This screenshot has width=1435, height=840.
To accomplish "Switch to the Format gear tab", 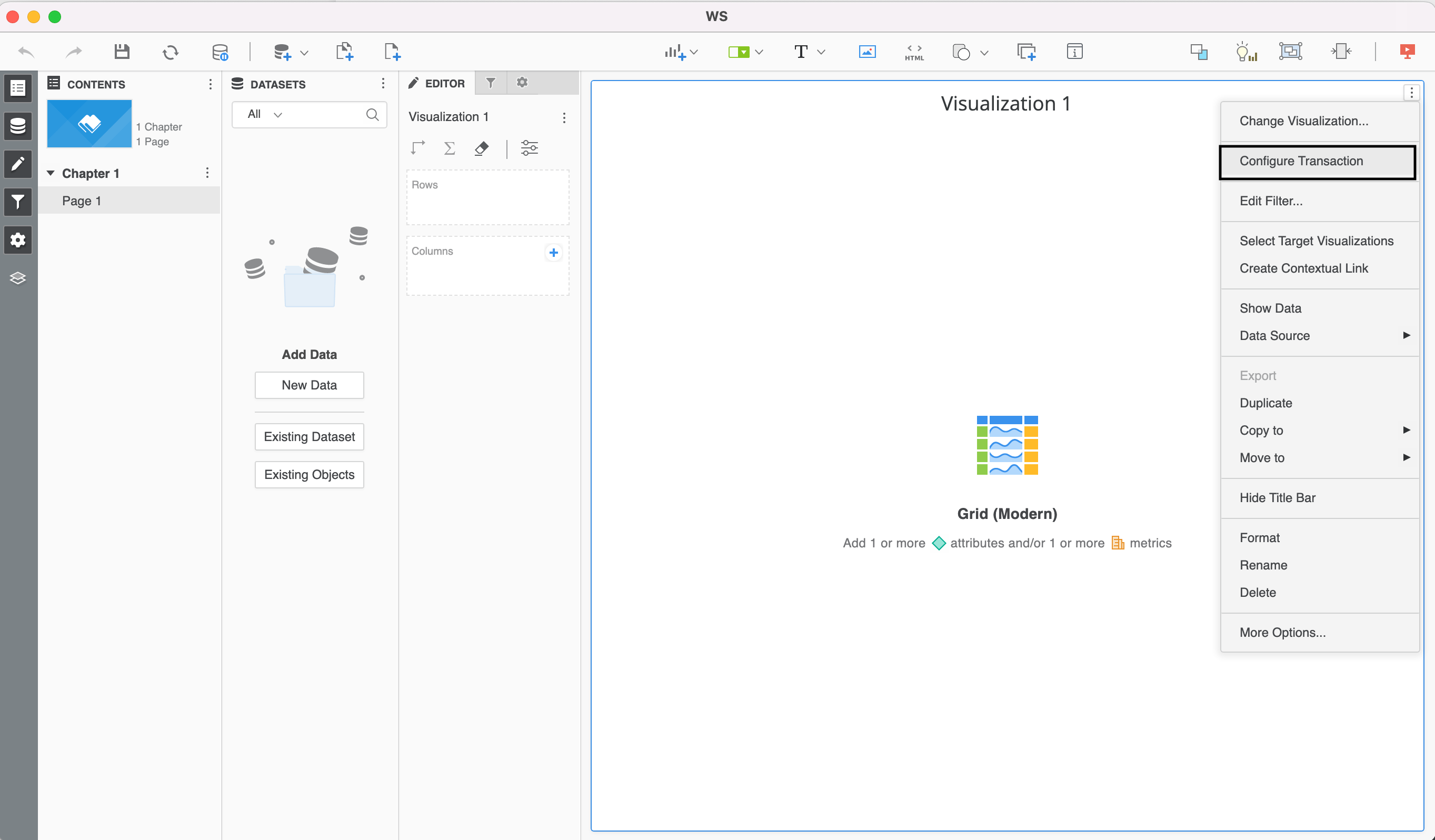I will point(522,83).
